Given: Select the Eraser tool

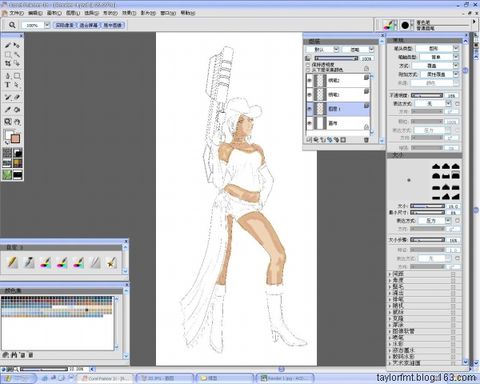Looking at the screenshot, I should pyautogui.click(x=17, y=97).
